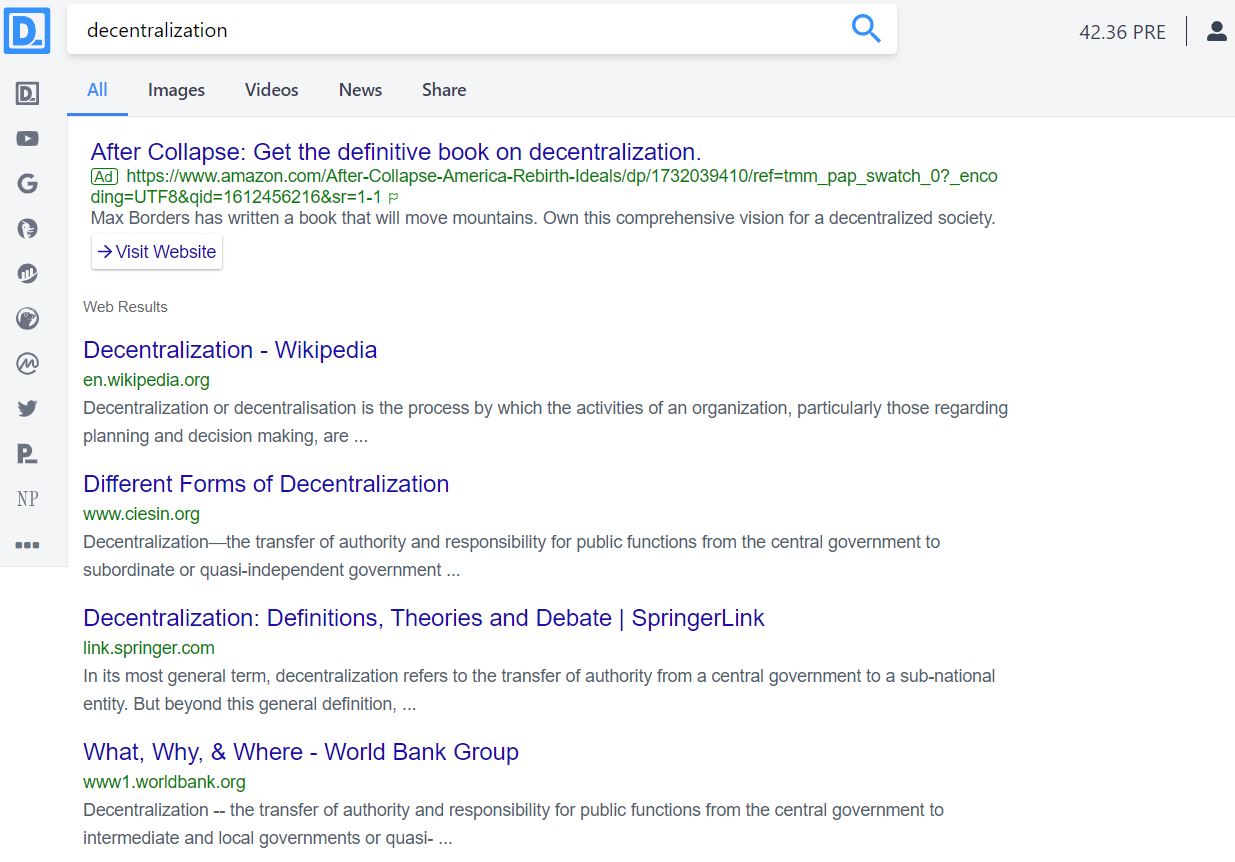Click the link.springer.com URL
Viewport: 1235px width, 862px height.
coord(149,648)
